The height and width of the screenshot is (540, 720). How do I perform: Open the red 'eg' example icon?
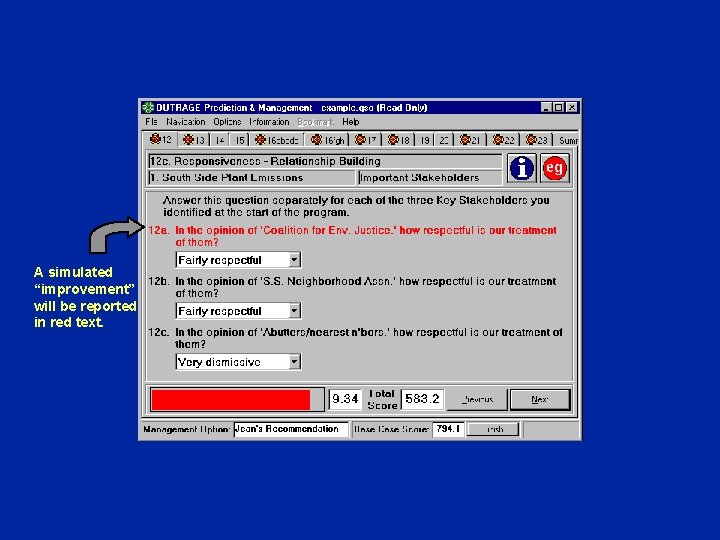click(x=555, y=169)
